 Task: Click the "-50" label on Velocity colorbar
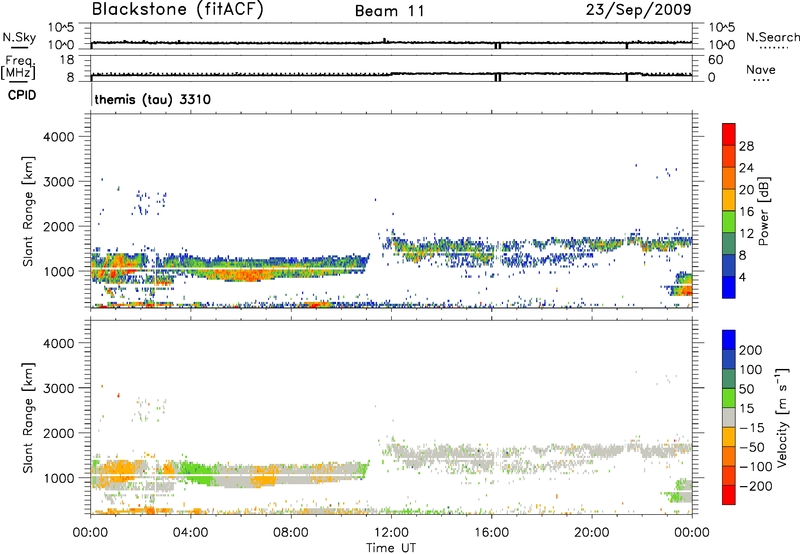point(751,447)
